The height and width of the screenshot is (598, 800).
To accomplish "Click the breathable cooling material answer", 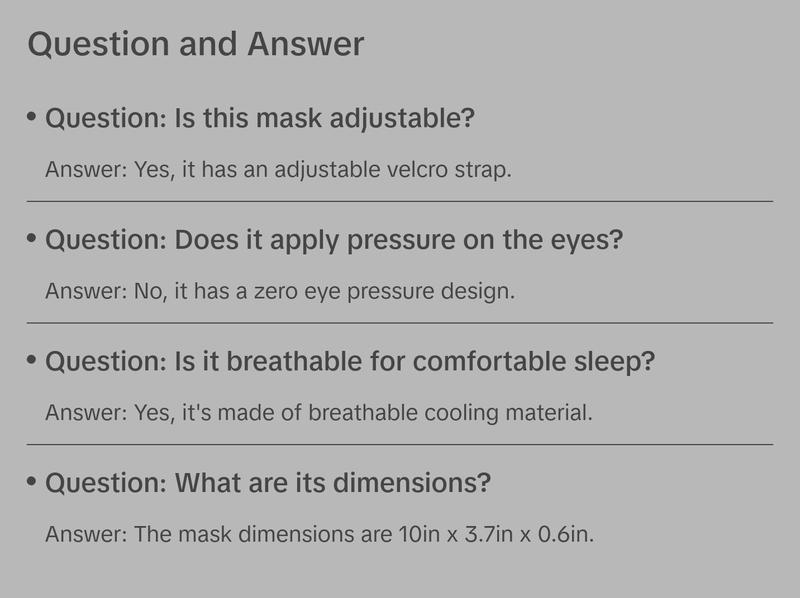I will point(319,412).
